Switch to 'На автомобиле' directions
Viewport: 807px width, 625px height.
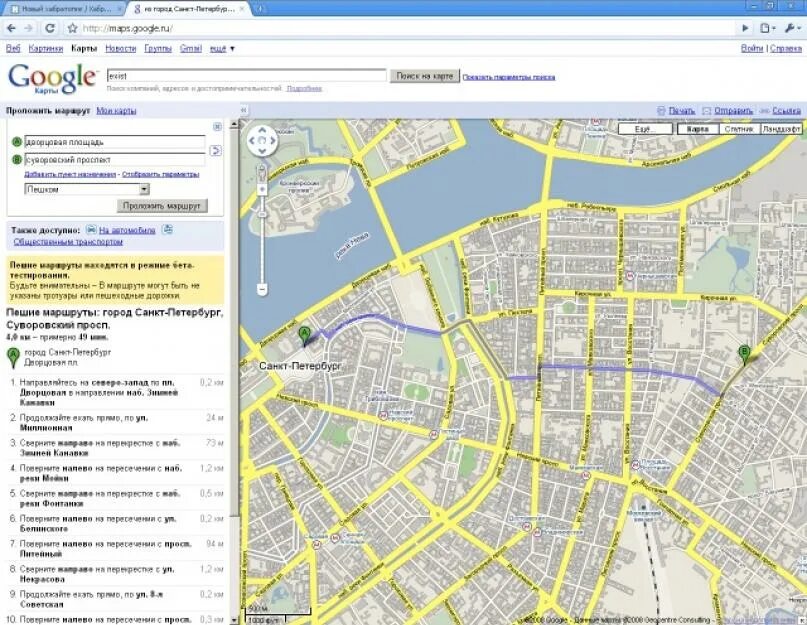pyautogui.click(x=127, y=231)
